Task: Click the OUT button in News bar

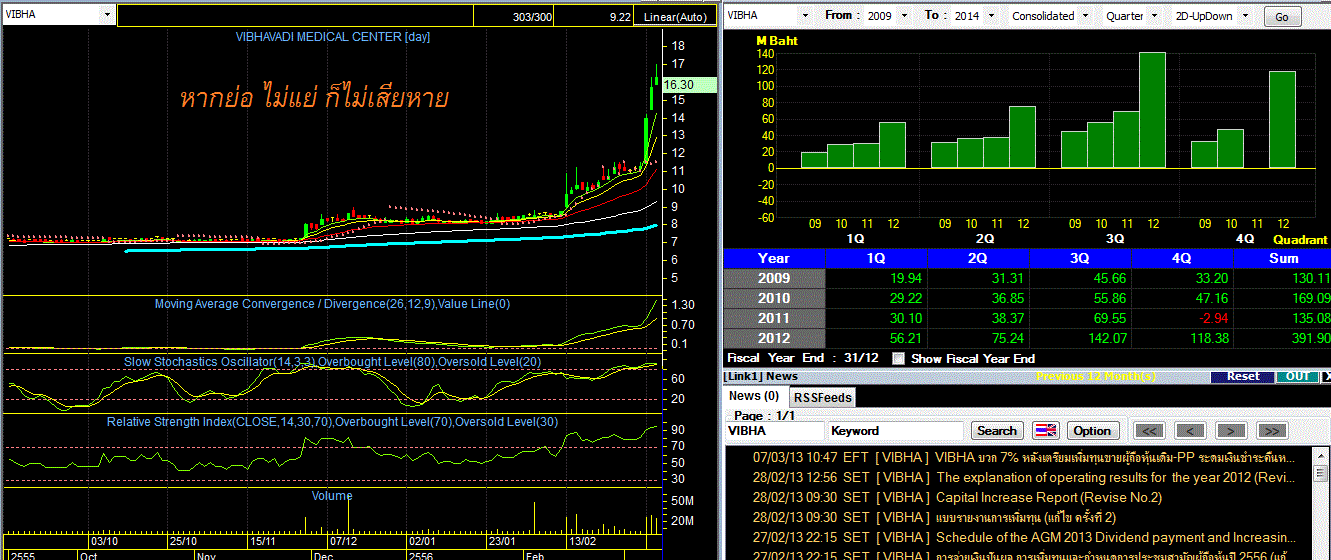Action: tap(1298, 376)
